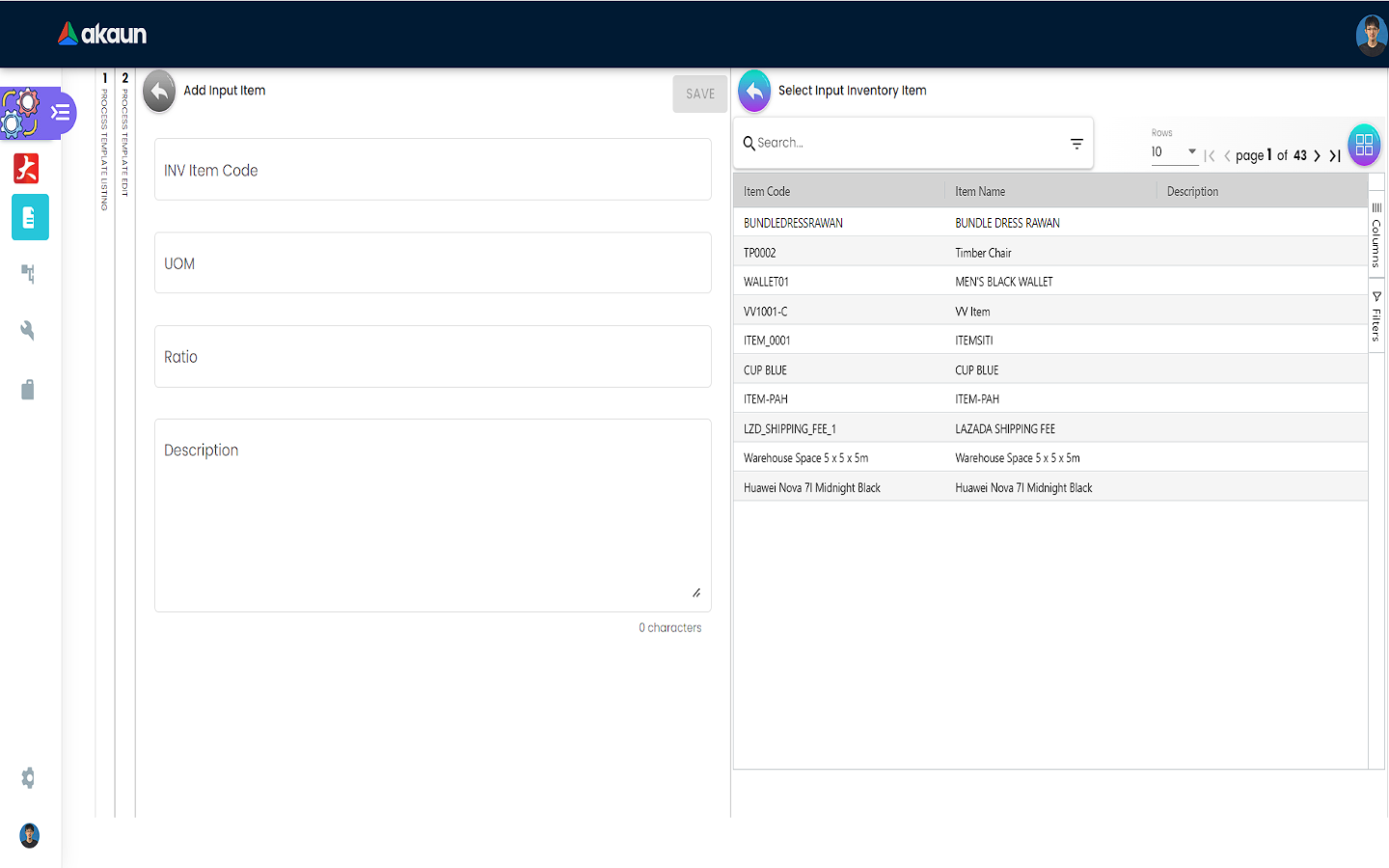
Task: Click the workflow hierarchy sidebar icon
Action: 28,274
